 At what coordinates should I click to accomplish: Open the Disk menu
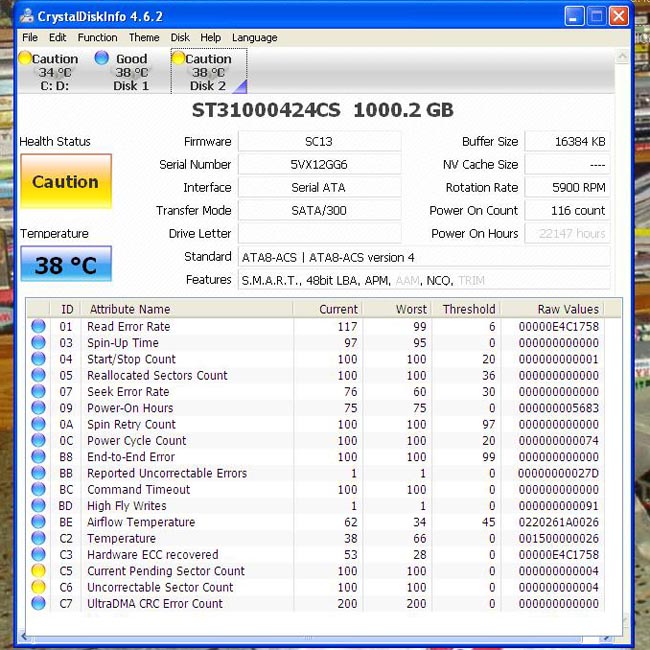(x=180, y=37)
